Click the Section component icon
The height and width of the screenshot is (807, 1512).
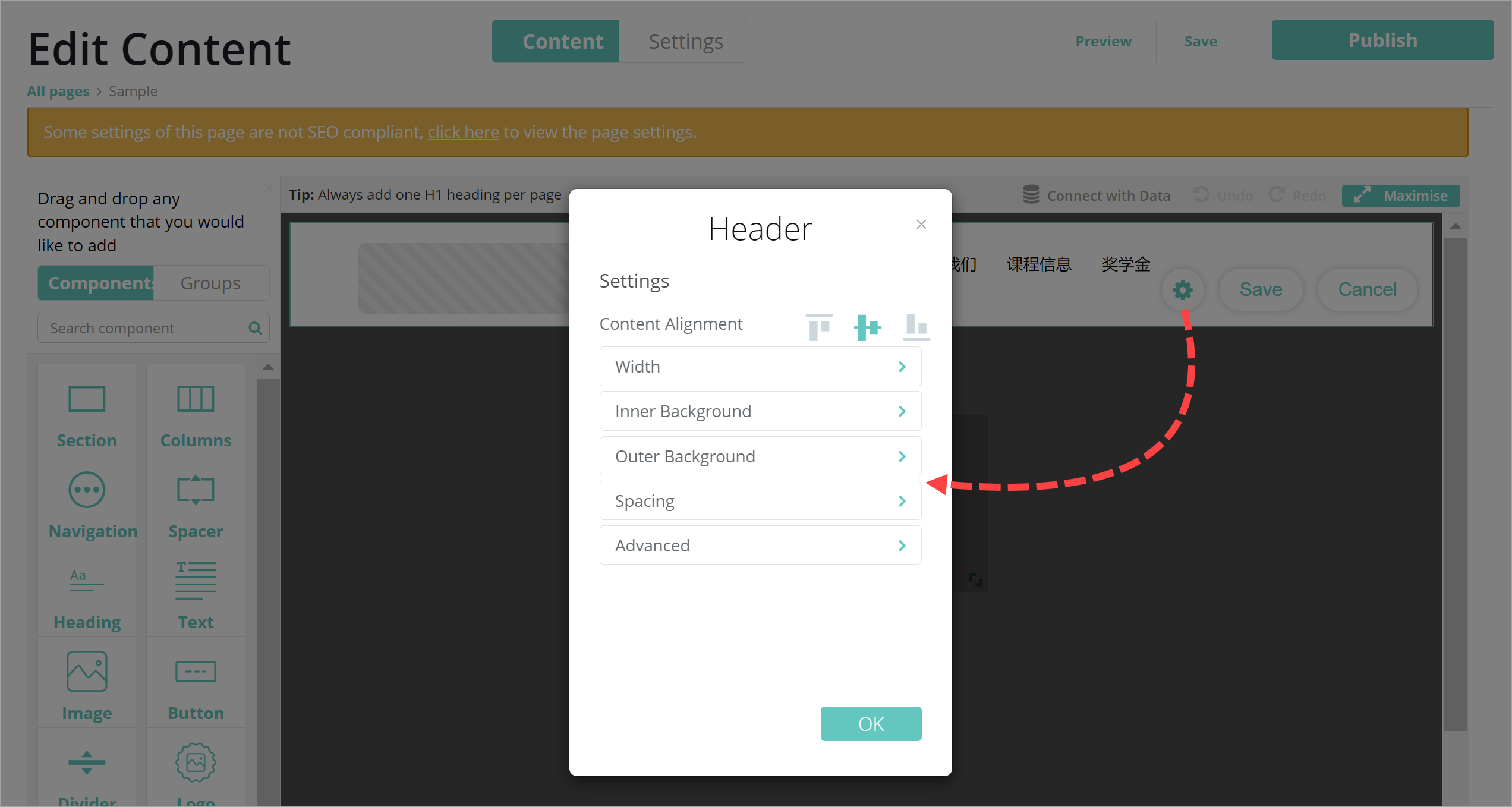click(87, 399)
